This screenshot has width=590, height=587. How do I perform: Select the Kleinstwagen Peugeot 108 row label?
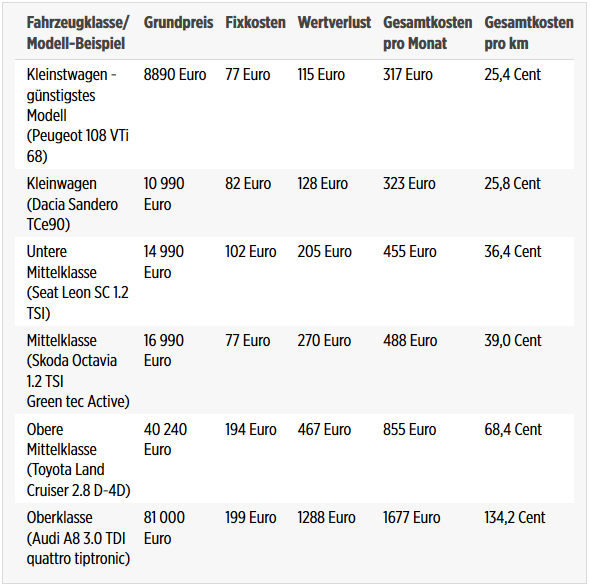tap(78, 115)
